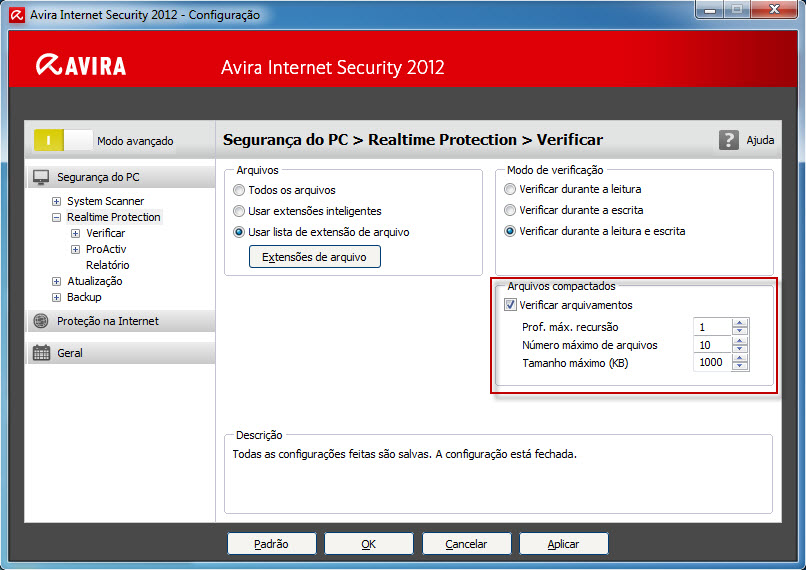Select Realtime Protection in tree
The width and height of the screenshot is (806, 570).
(114, 217)
